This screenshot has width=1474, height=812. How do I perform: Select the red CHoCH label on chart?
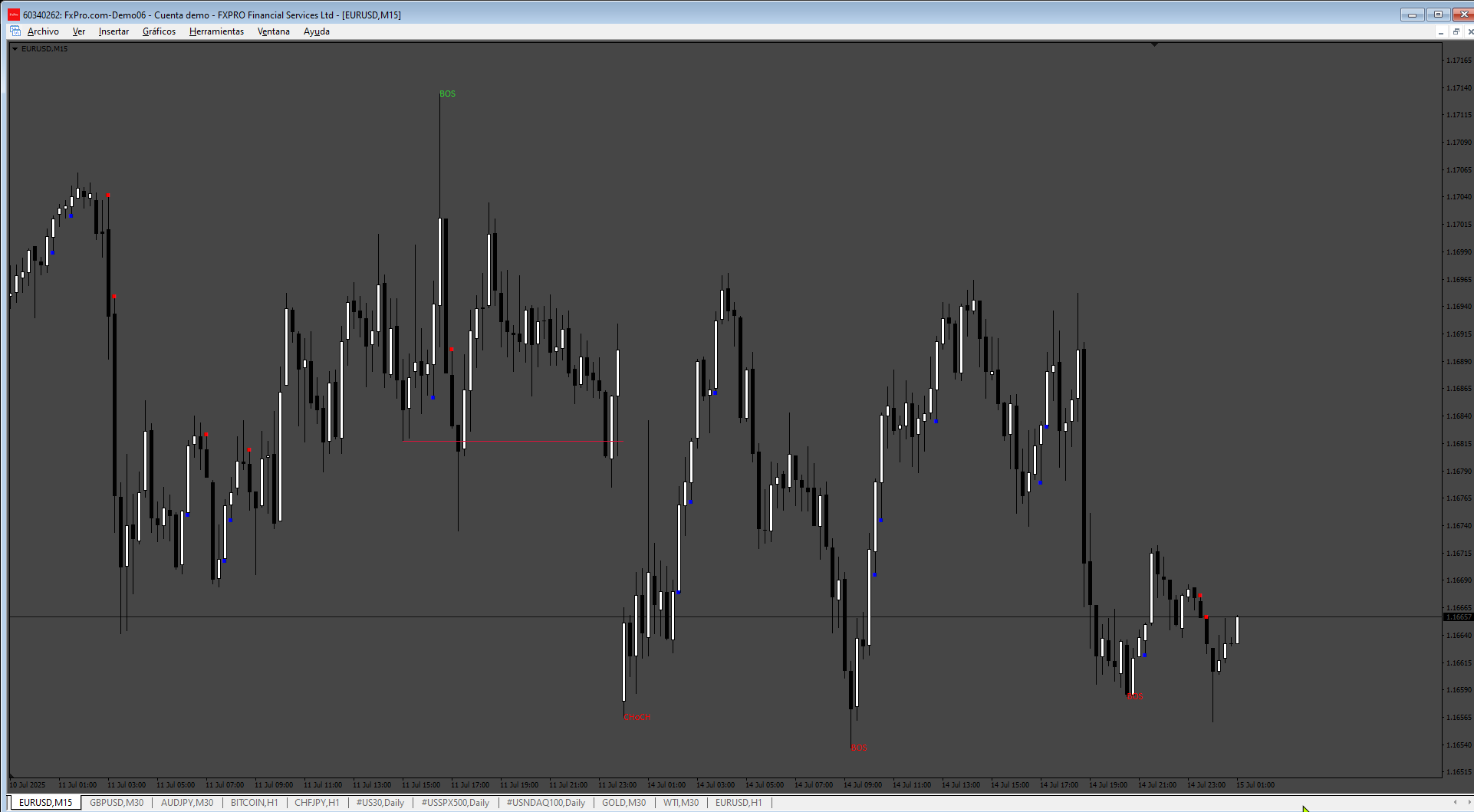coord(637,718)
